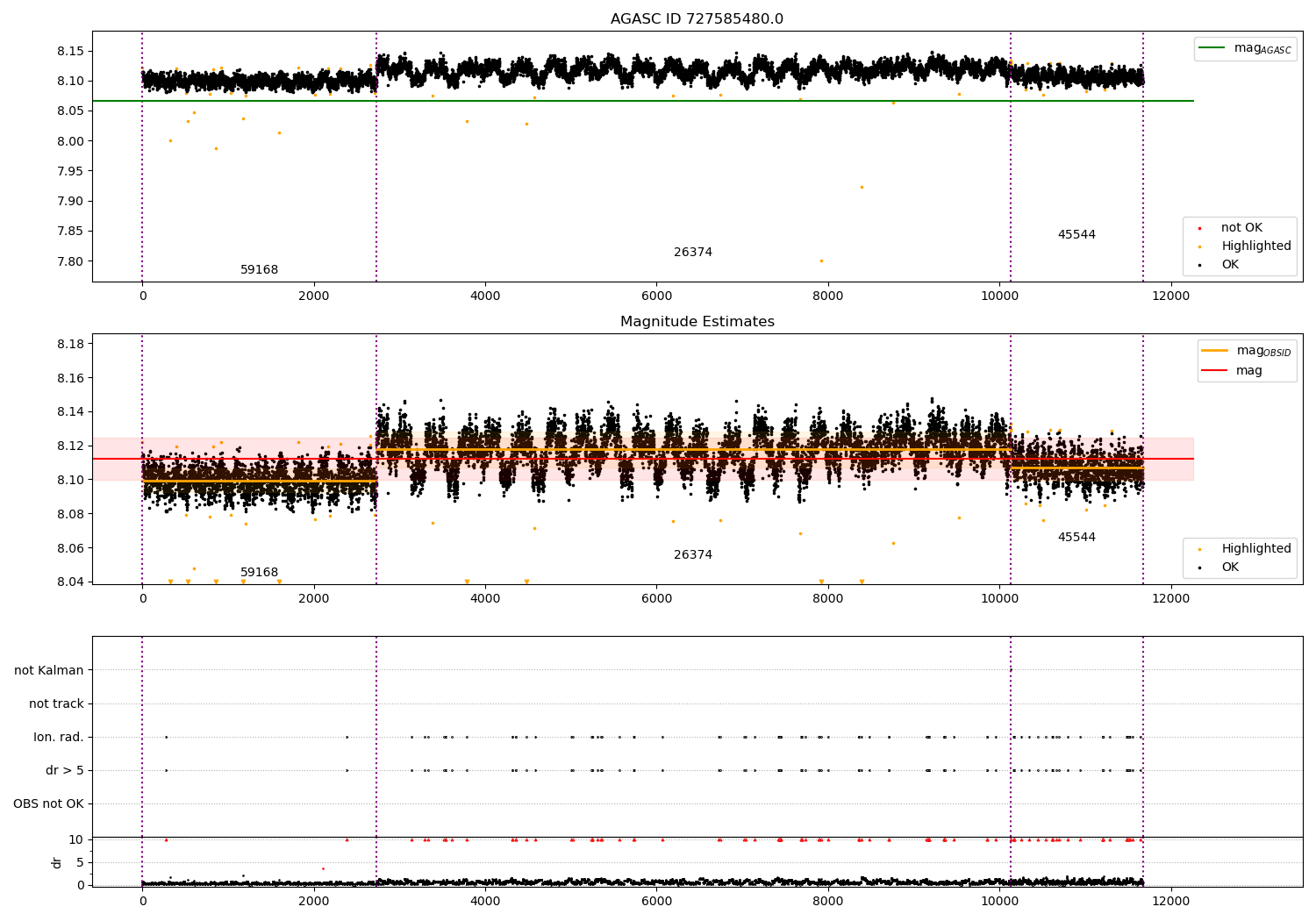Click the "Magnitude Estimates" plot title
This screenshot has width=1316, height=921.
tap(697, 322)
